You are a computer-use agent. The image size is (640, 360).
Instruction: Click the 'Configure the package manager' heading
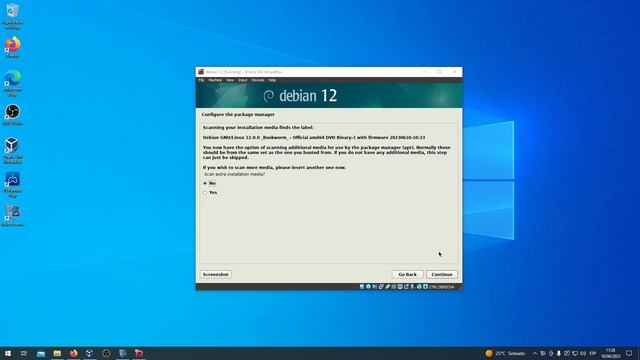(238, 115)
